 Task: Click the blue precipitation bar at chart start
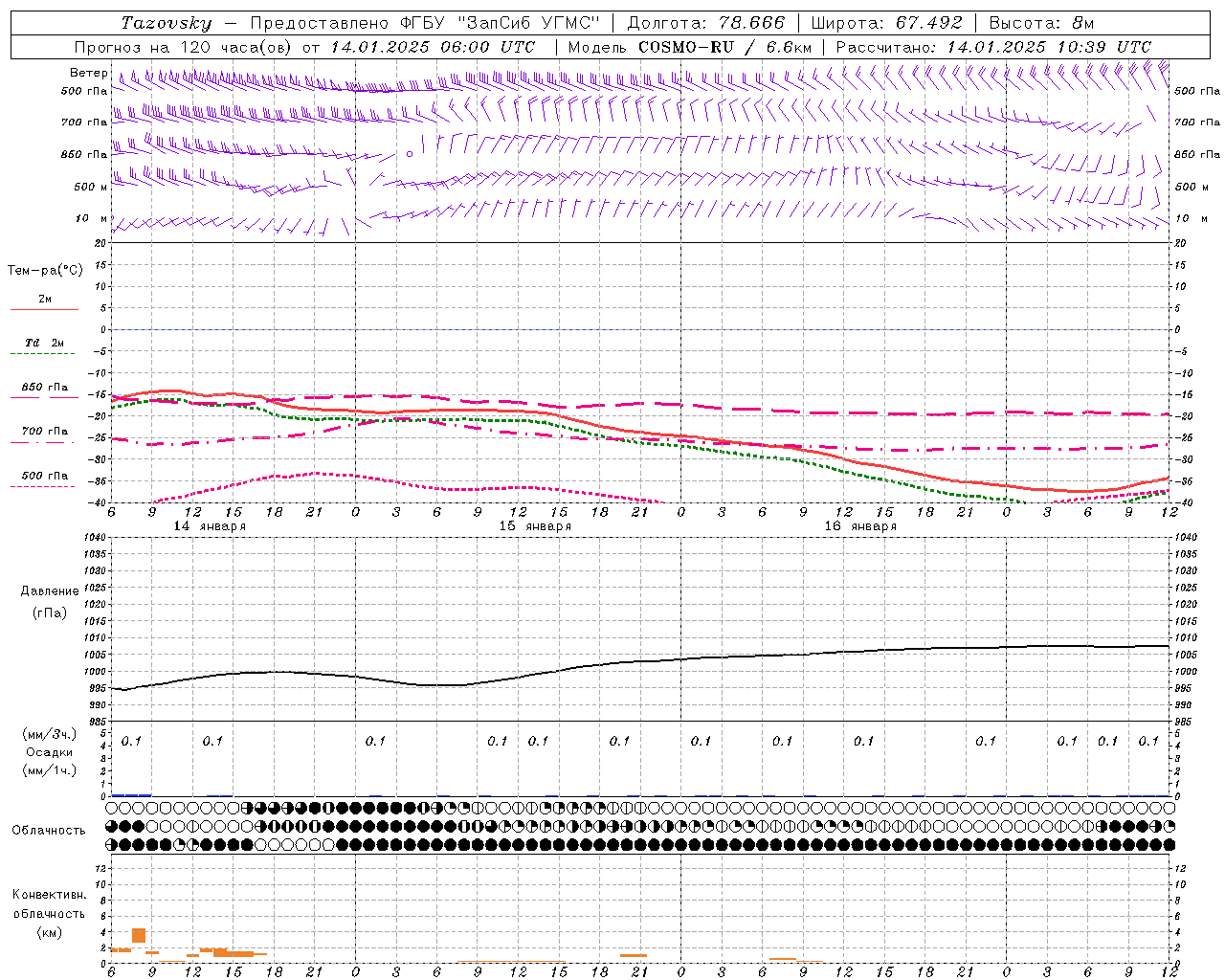pos(131,795)
